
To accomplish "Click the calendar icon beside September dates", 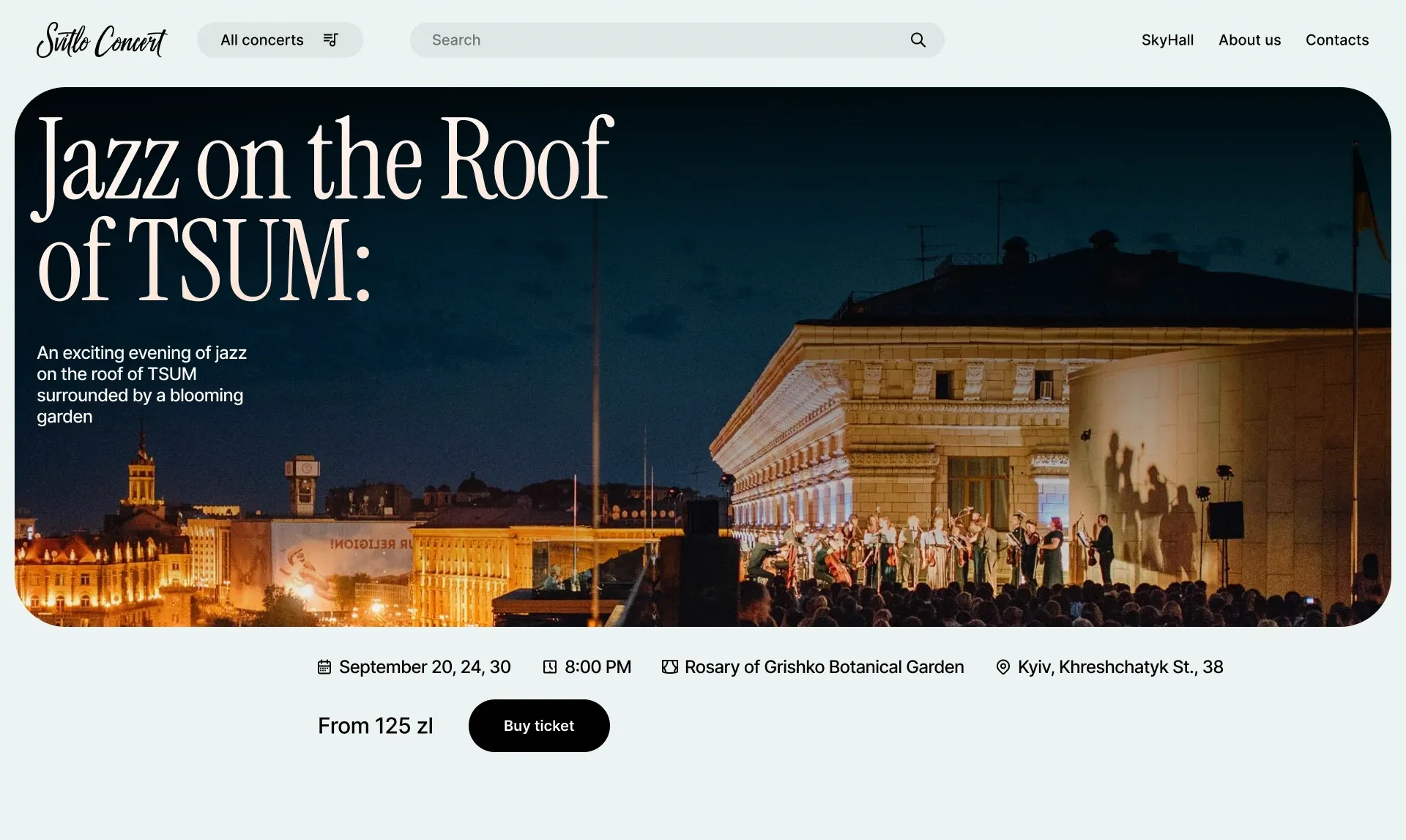I will pos(324,666).
